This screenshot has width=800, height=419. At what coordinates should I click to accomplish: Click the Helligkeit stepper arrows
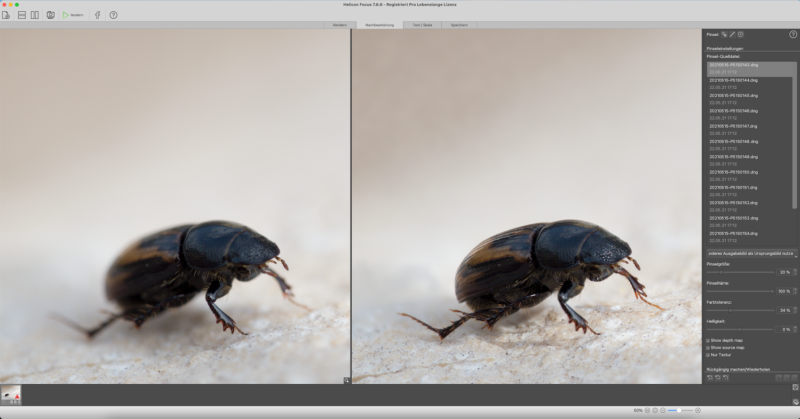[795, 330]
